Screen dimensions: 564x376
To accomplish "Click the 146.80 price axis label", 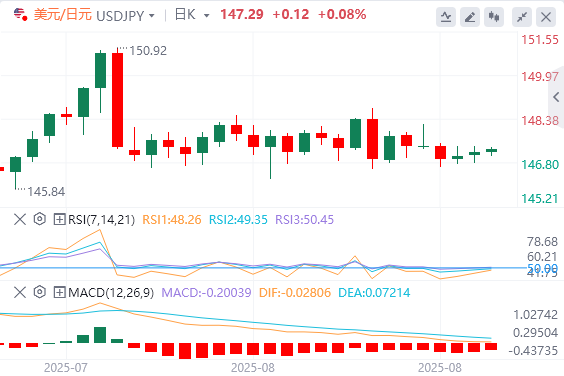I will click(x=540, y=165).
